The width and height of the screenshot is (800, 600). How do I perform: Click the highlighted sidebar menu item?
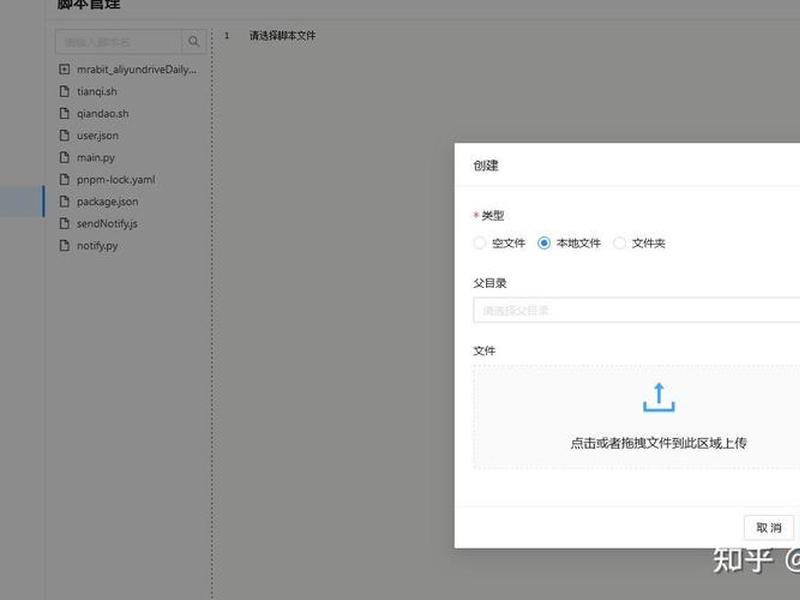(22, 201)
